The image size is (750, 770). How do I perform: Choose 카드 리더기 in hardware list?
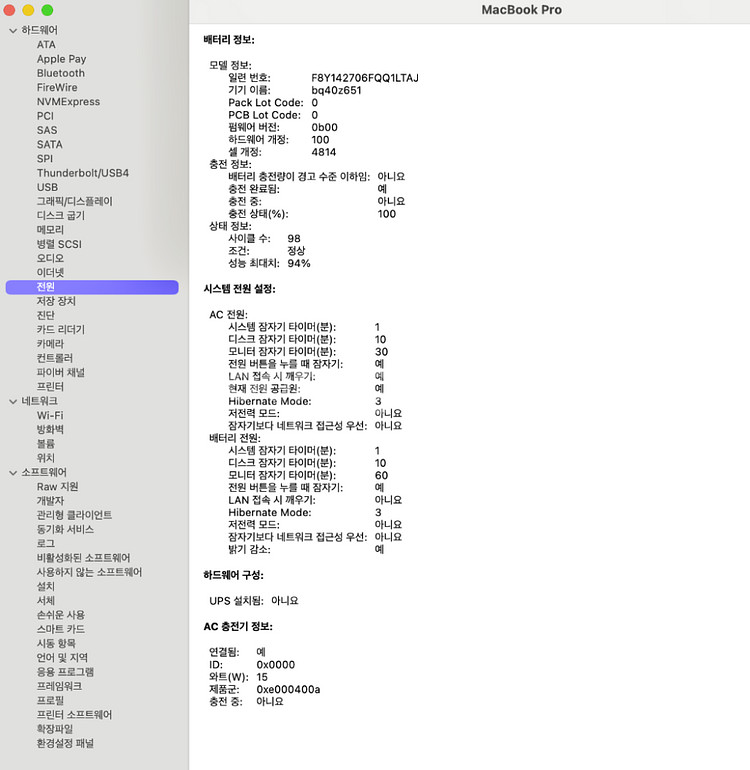click(x=61, y=330)
